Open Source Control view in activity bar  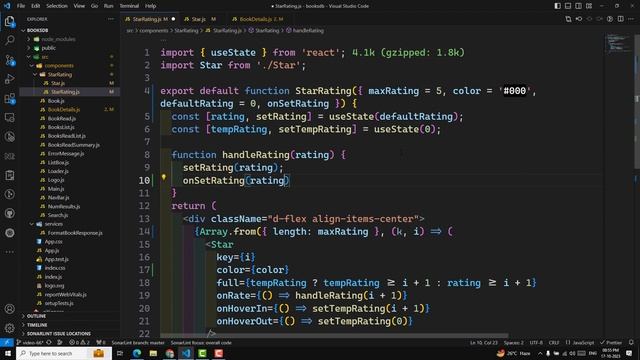(x=9, y=60)
